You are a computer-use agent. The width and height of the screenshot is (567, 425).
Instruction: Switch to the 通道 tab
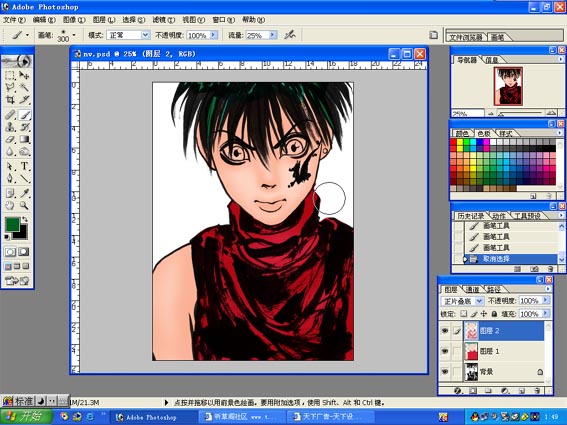[472, 290]
